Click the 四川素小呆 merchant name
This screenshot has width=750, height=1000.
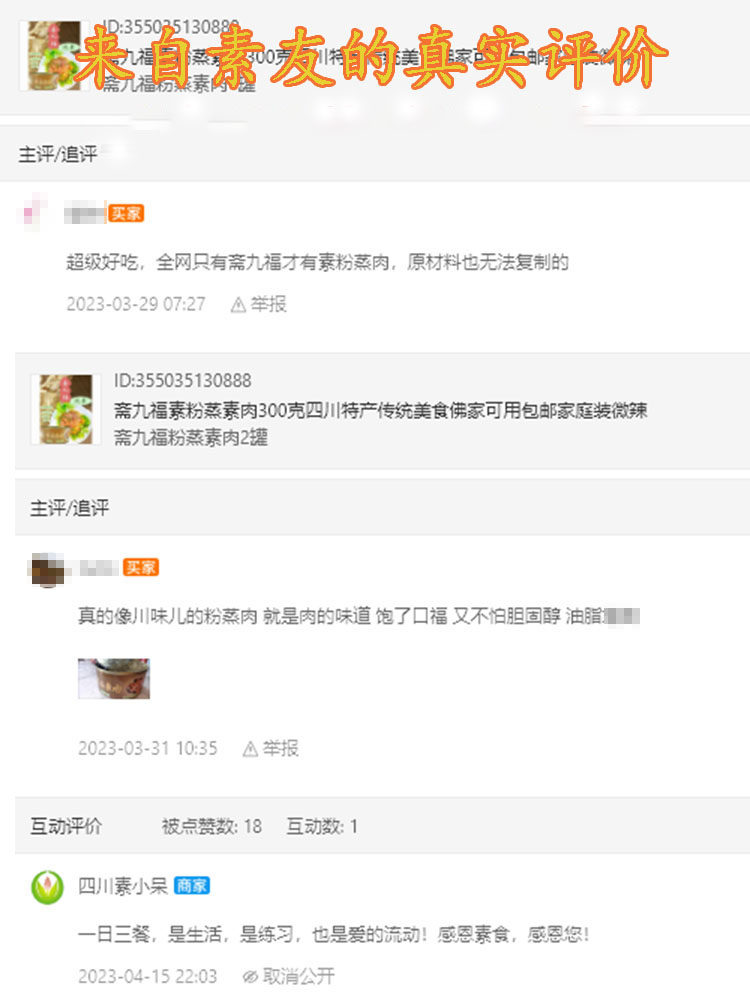[122, 886]
